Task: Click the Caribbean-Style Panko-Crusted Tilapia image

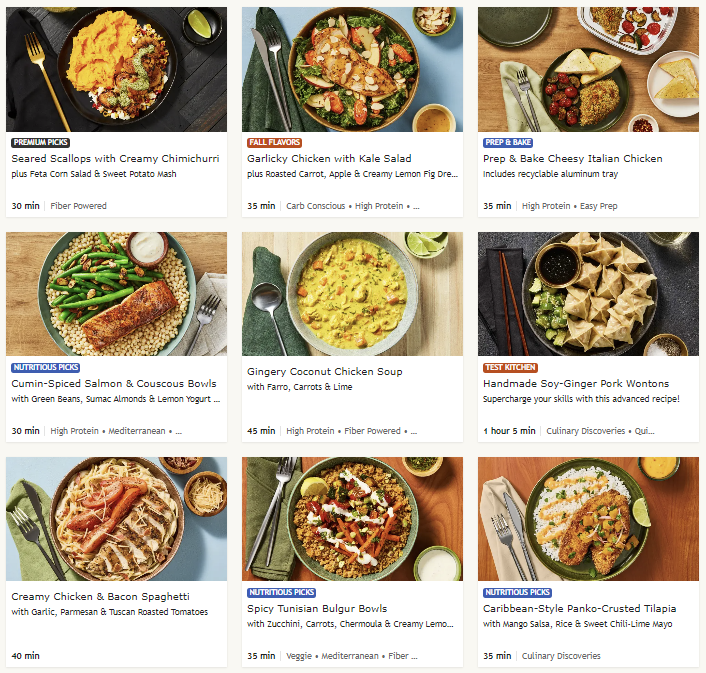Action: [x=588, y=518]
